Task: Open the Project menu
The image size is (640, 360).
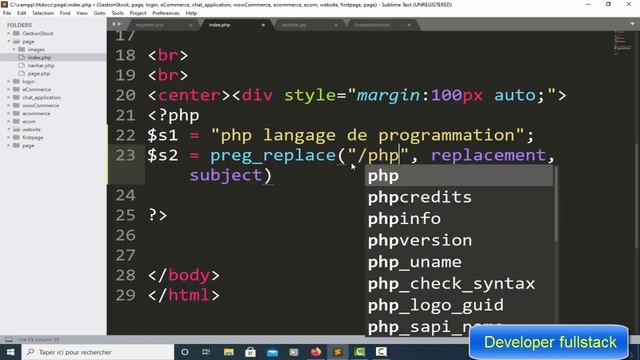Action: click(138, 13)
